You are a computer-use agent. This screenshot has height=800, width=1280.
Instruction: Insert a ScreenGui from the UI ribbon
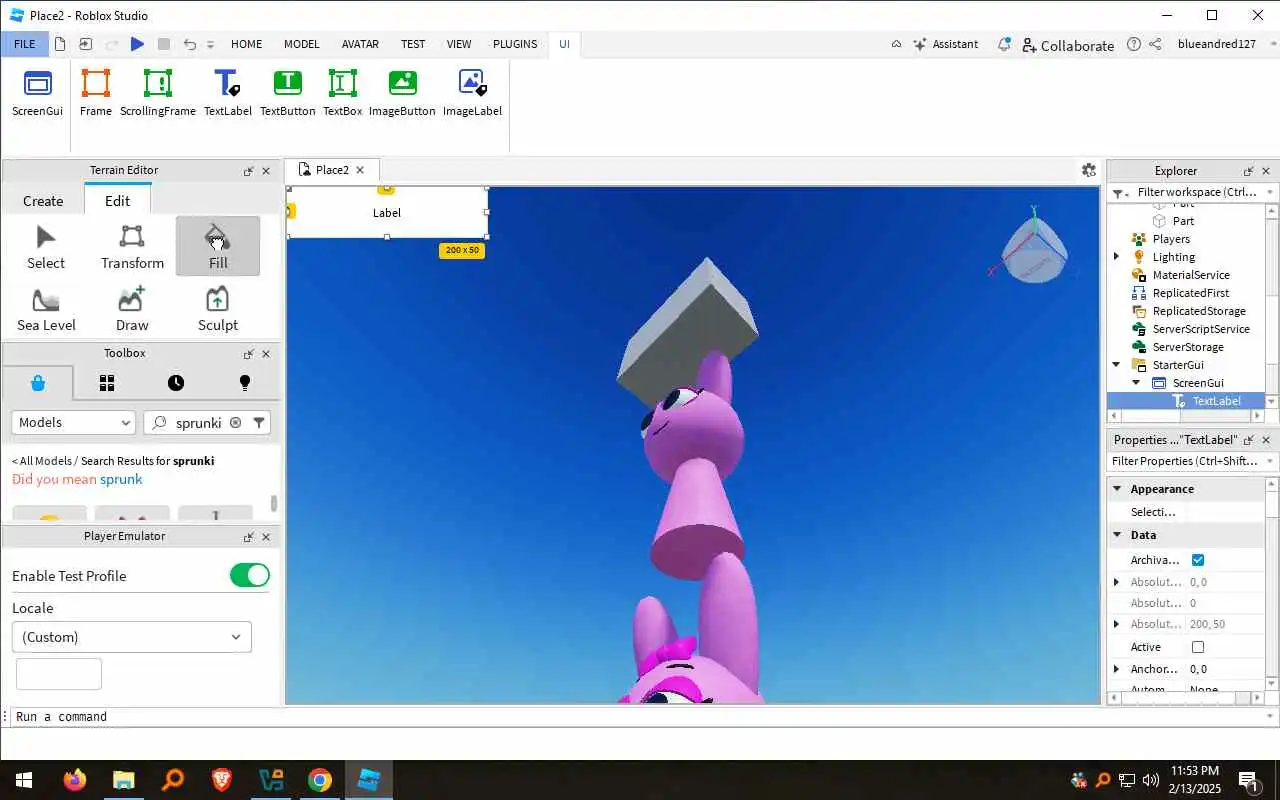[37, 94]
